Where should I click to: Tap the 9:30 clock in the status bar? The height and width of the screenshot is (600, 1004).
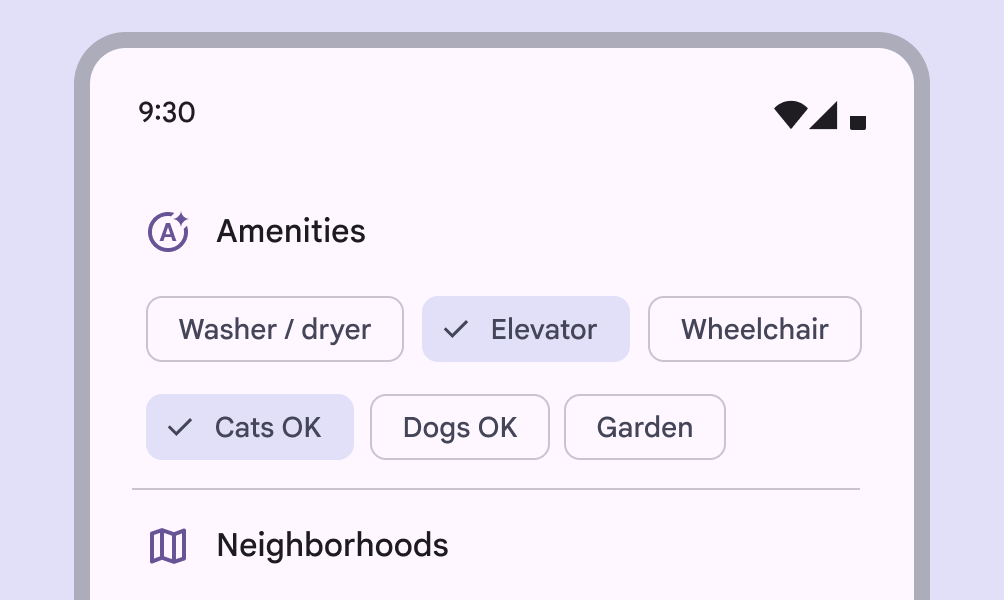point(167,113)
